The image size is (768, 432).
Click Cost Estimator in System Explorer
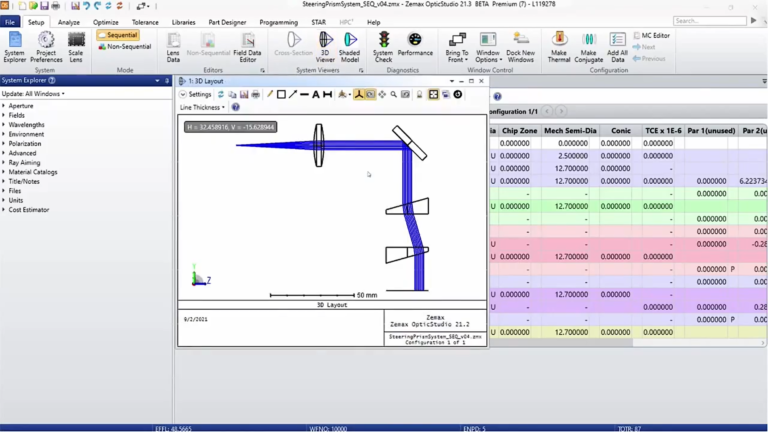tap(28, 210)
